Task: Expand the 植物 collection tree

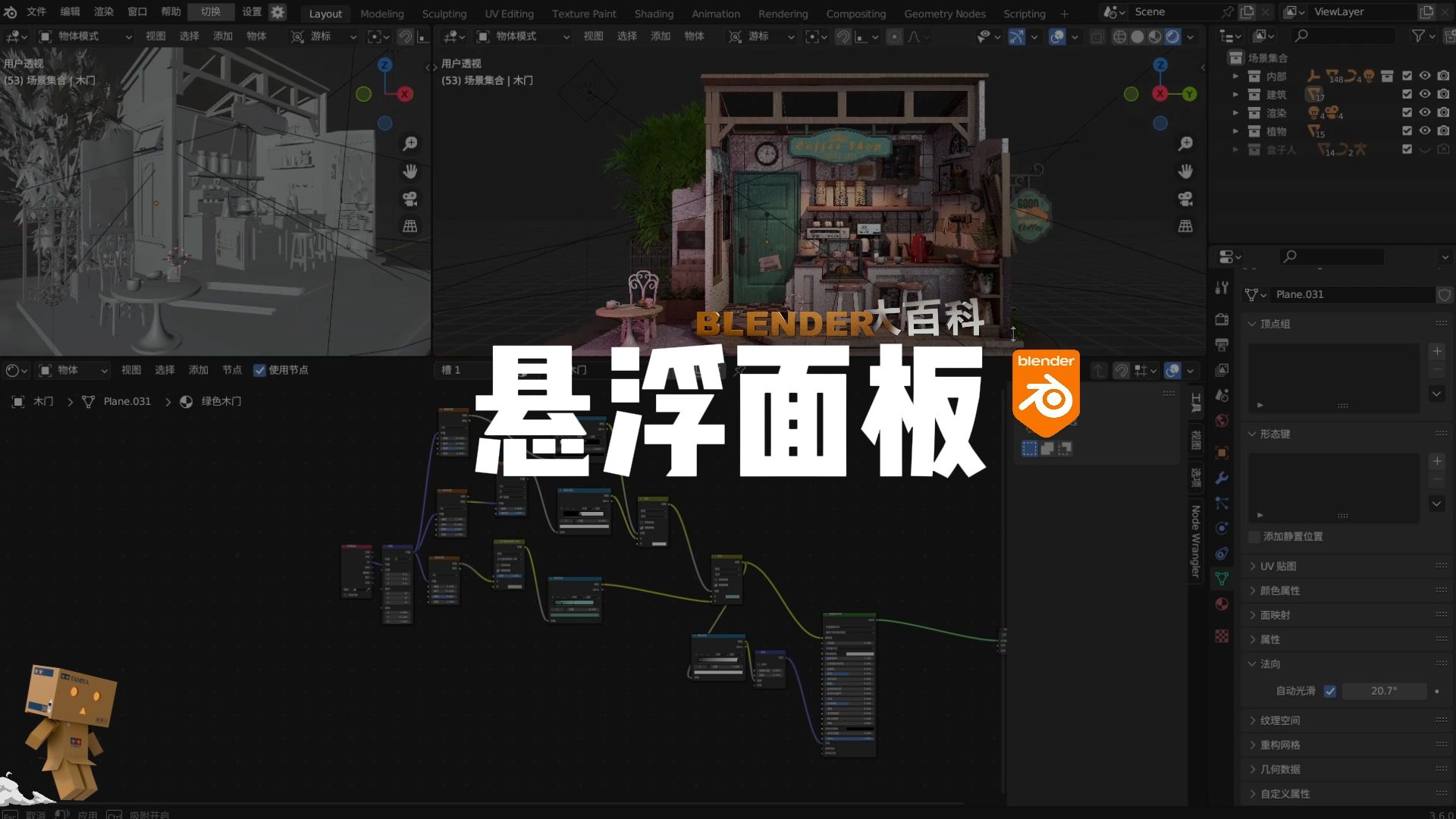Action: (1235, 130)
